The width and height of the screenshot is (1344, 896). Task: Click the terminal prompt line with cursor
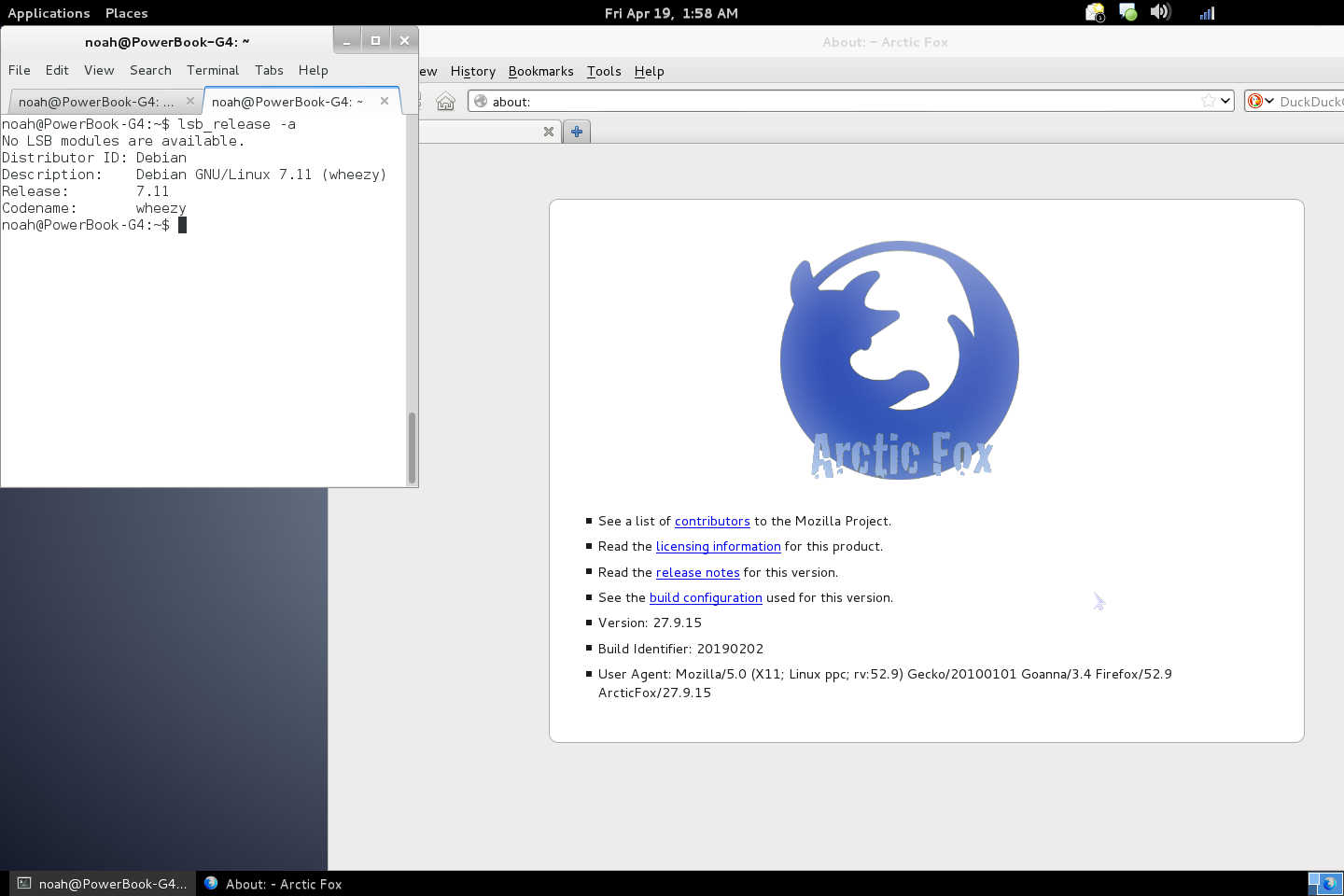click(x=94, y=225)
